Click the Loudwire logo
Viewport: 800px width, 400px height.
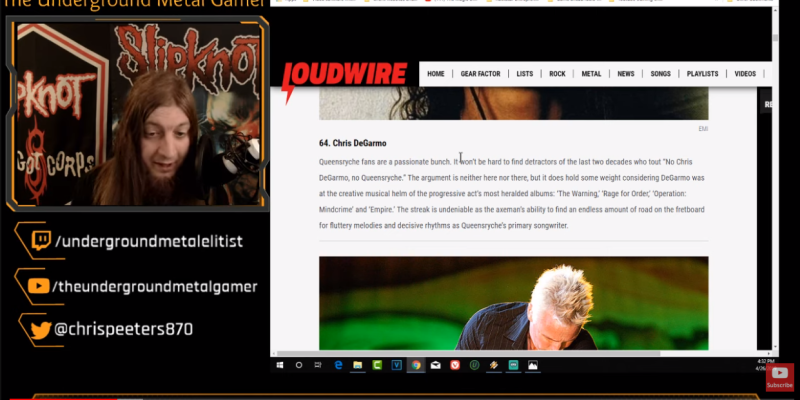344,75
